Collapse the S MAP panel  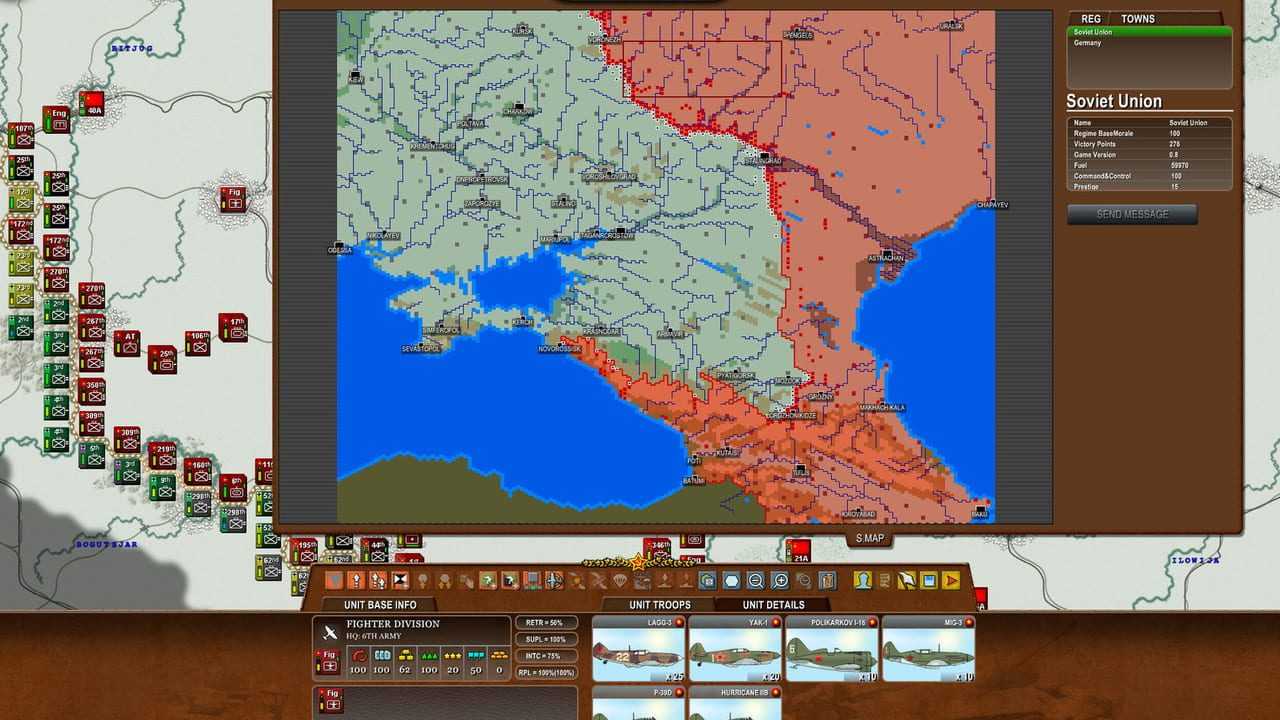(870, 539)
